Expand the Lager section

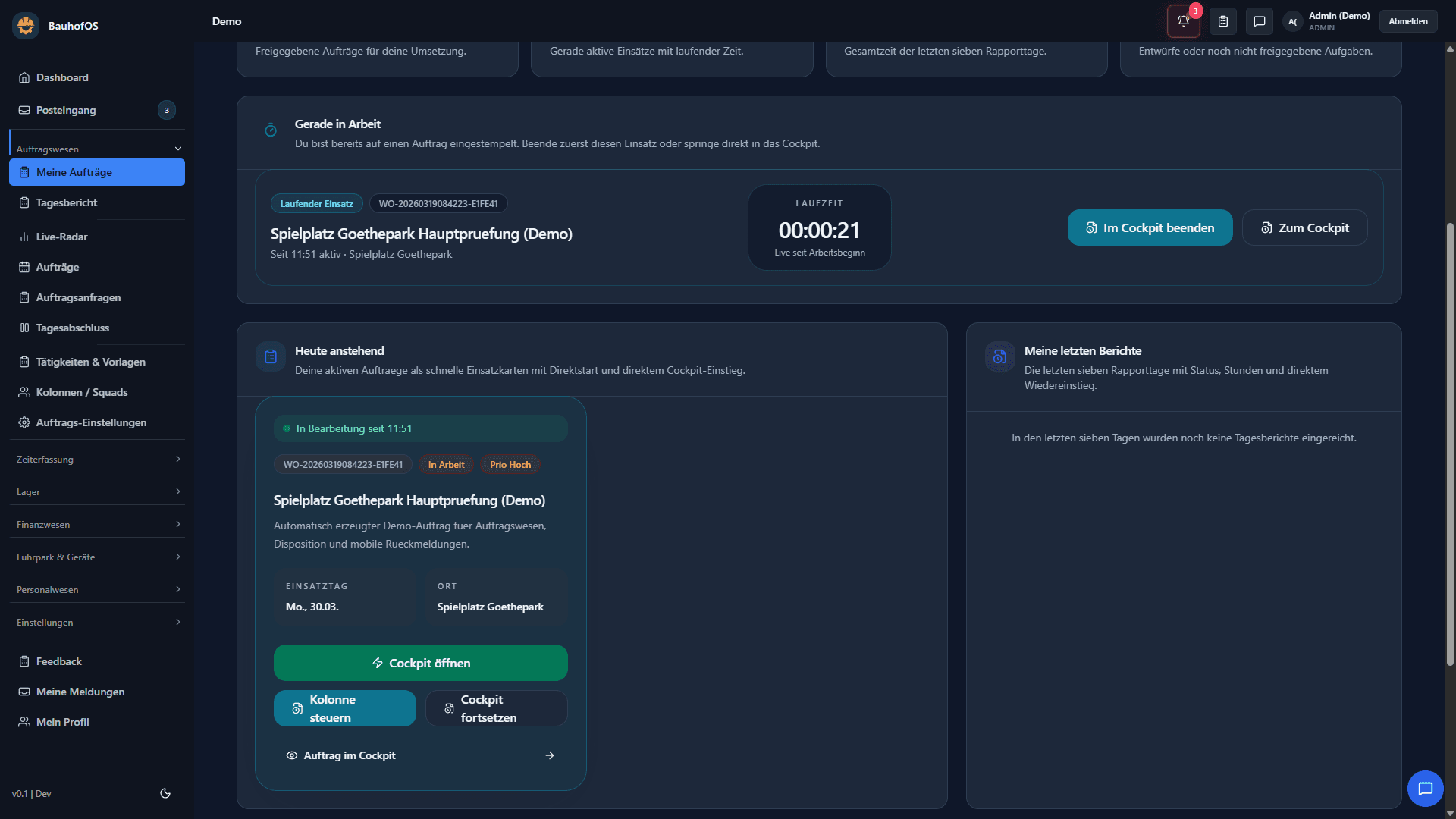click(97, 491)
